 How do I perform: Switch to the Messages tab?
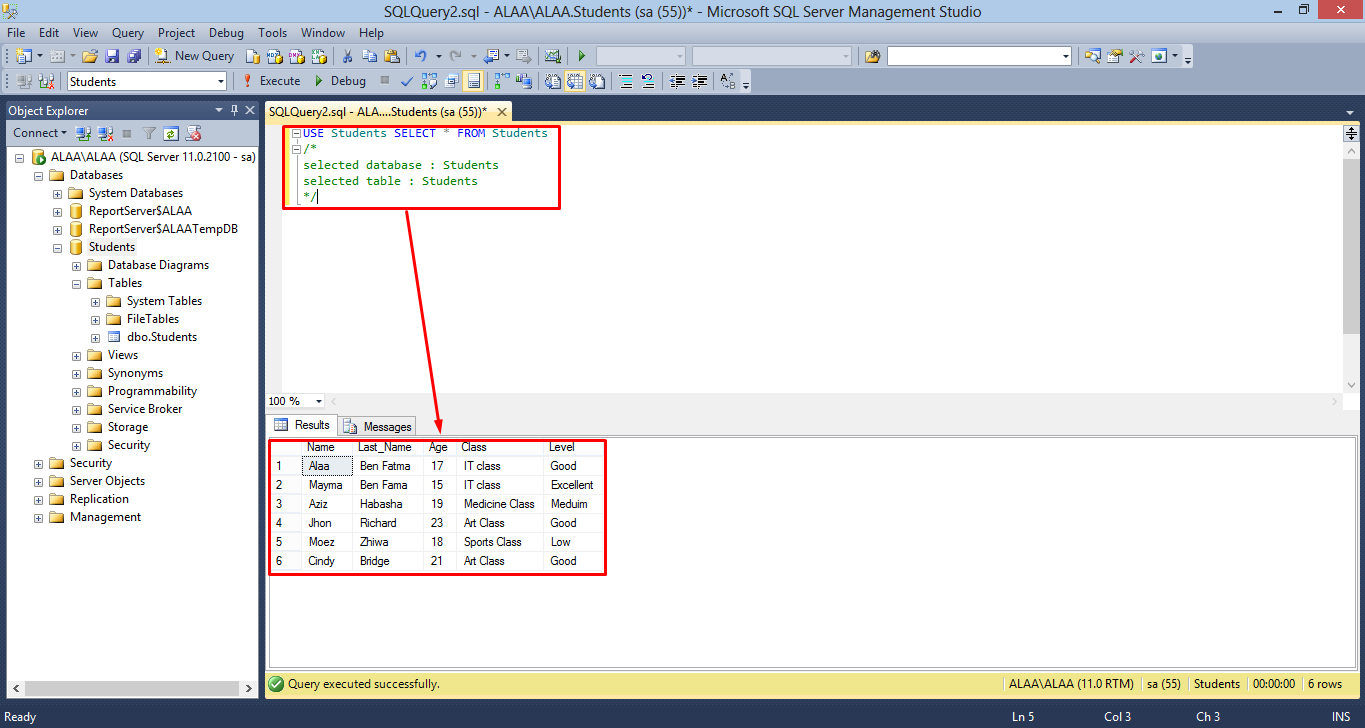coord(378,426)
